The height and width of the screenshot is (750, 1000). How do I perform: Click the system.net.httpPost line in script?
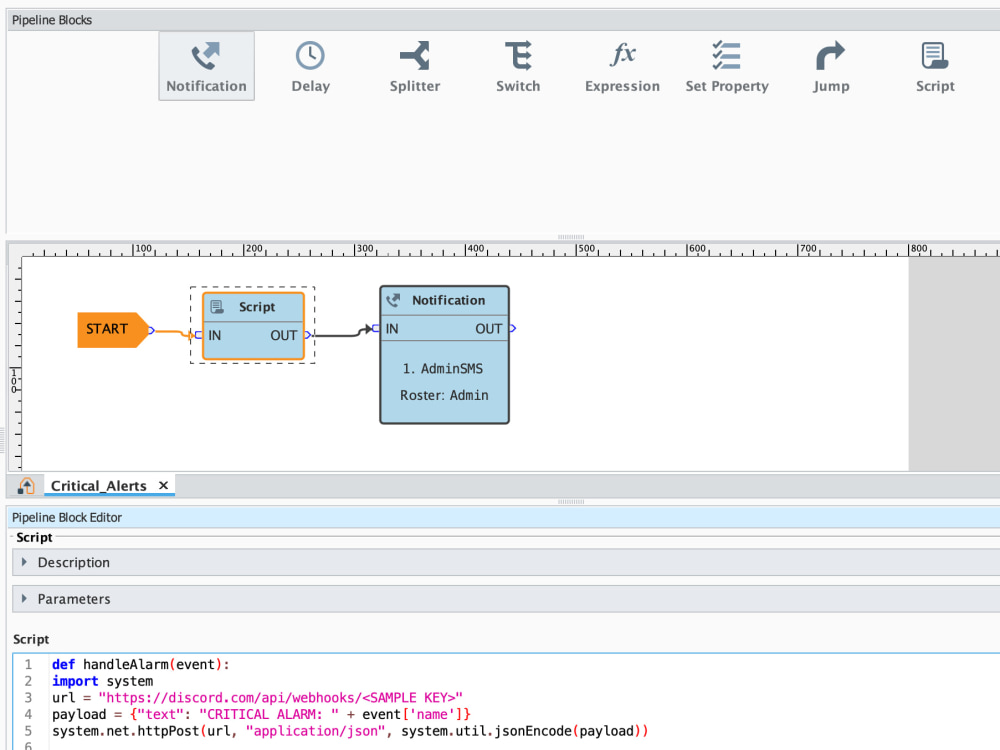[350, 731]
